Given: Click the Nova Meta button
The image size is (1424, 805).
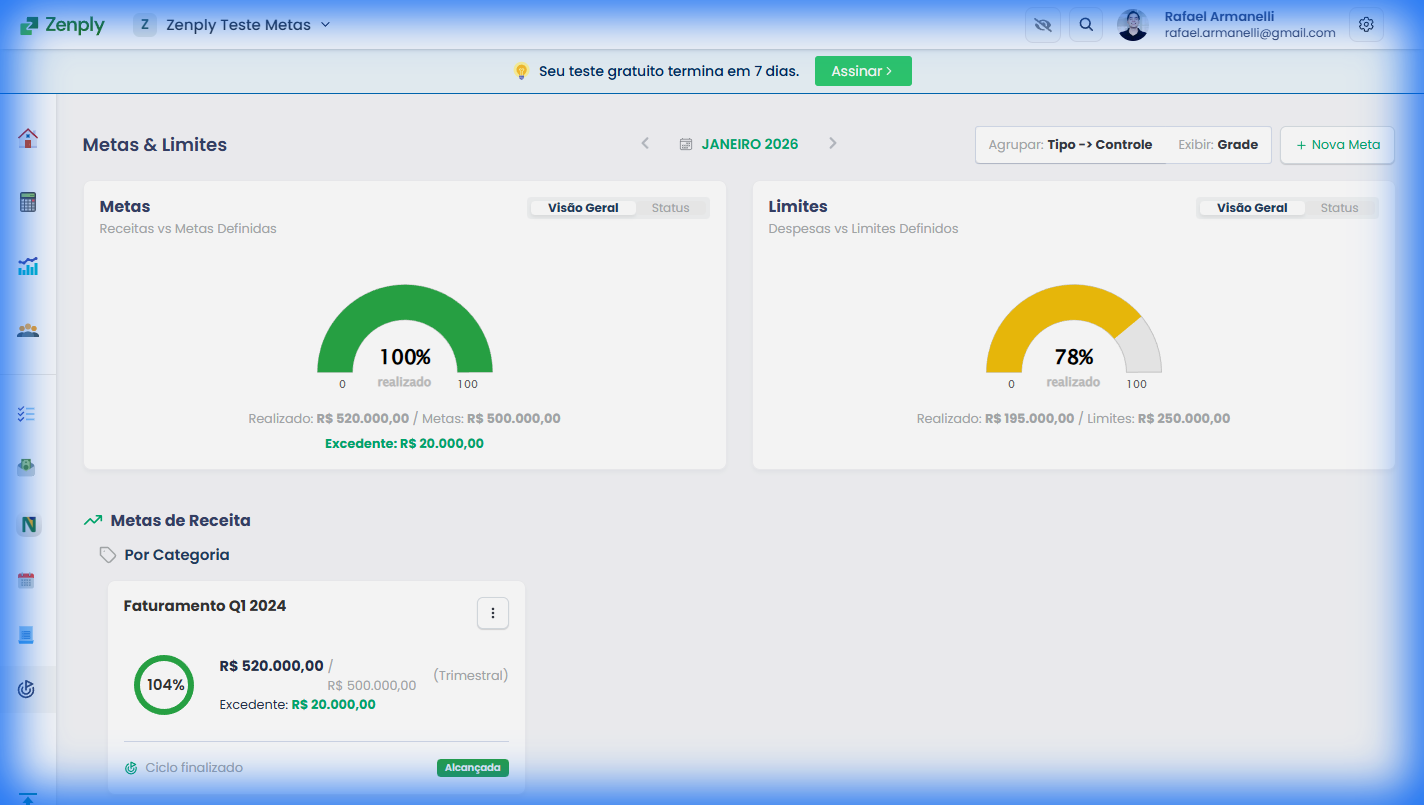Looking at the screenshot, I should coord(1337,145).
